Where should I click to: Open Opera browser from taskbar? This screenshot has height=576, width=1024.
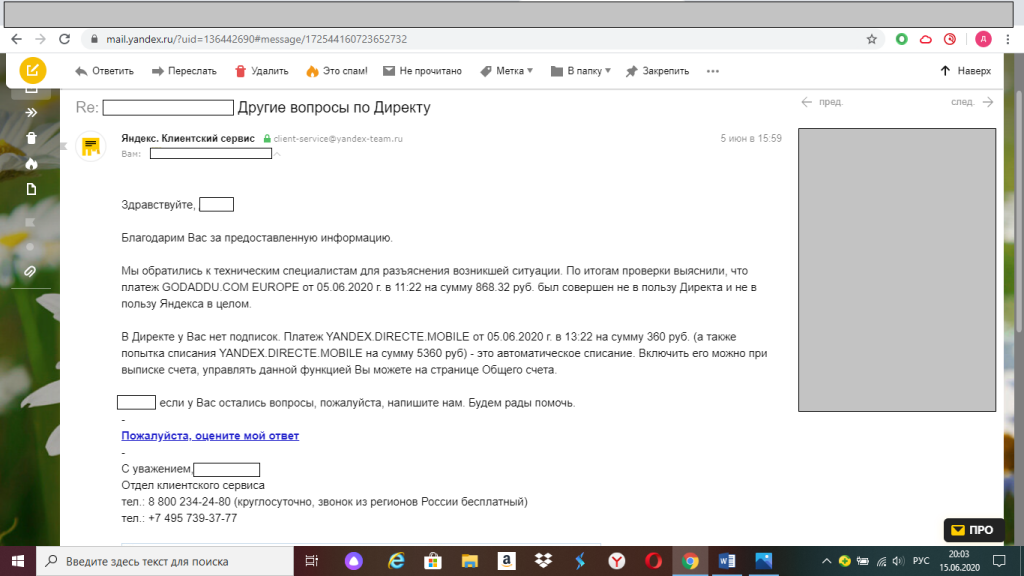click(x=653, y=561)
